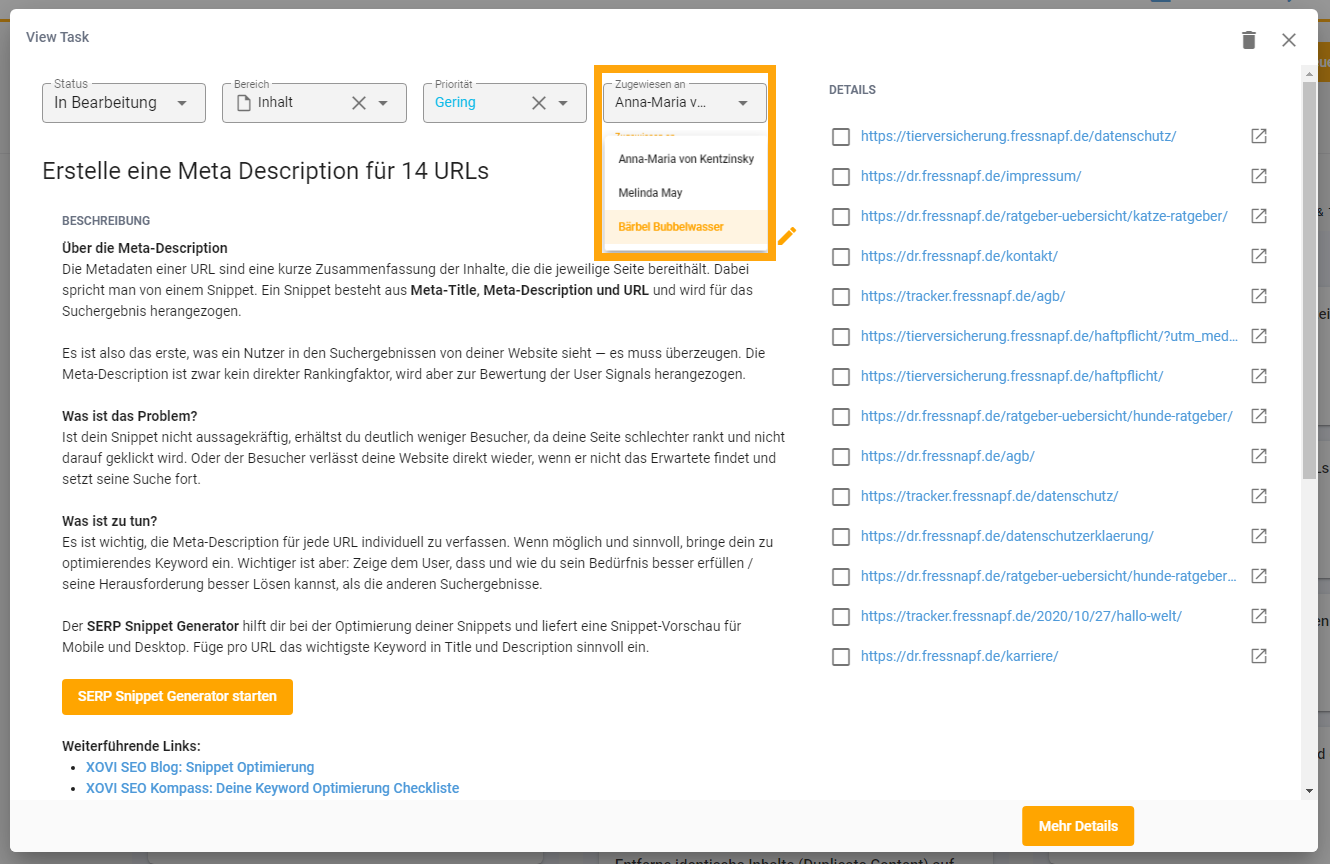1330x864 pixels.
Task: Check dr.fressnapf.de/kontakt checkbox
Action: (x=841, y=257)
